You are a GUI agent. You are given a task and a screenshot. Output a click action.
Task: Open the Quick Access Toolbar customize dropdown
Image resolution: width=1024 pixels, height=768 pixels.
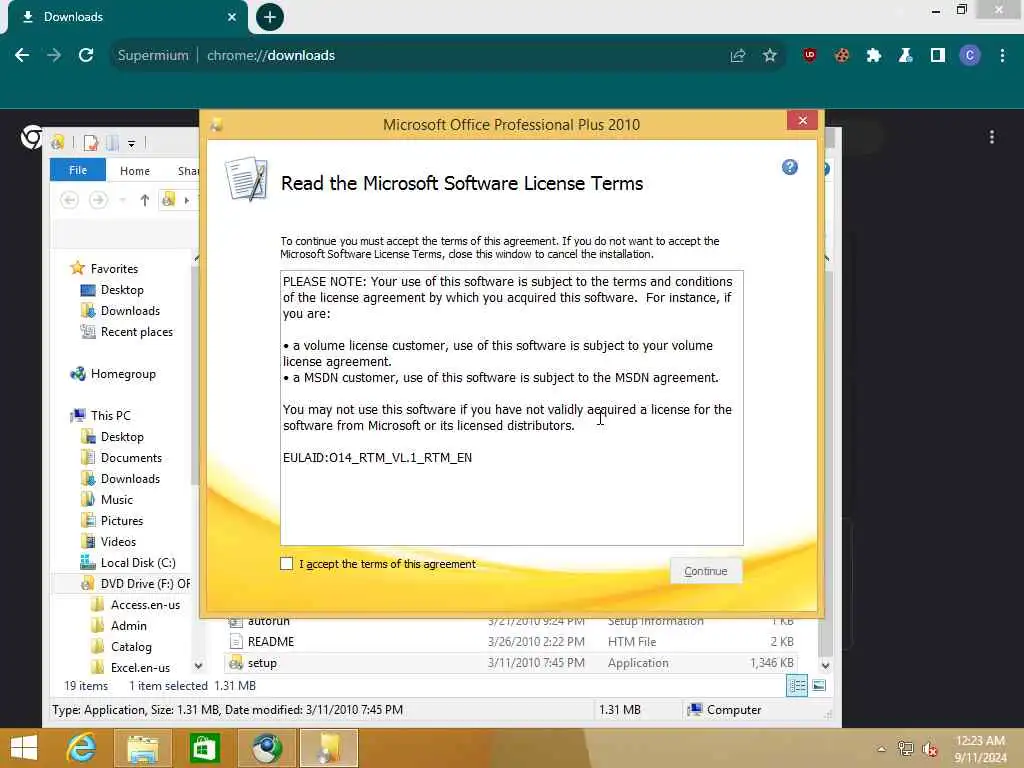[x=131, y=143]
